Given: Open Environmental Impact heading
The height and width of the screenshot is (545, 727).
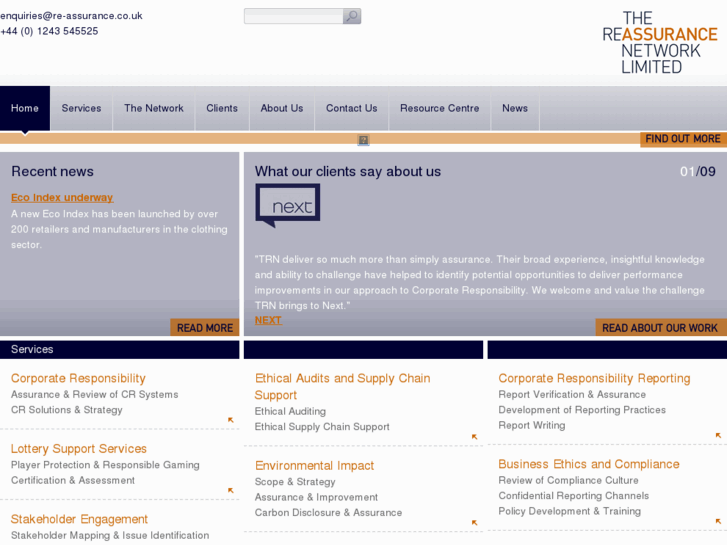Looking at the screenshot, I should (x=314, y=466).
